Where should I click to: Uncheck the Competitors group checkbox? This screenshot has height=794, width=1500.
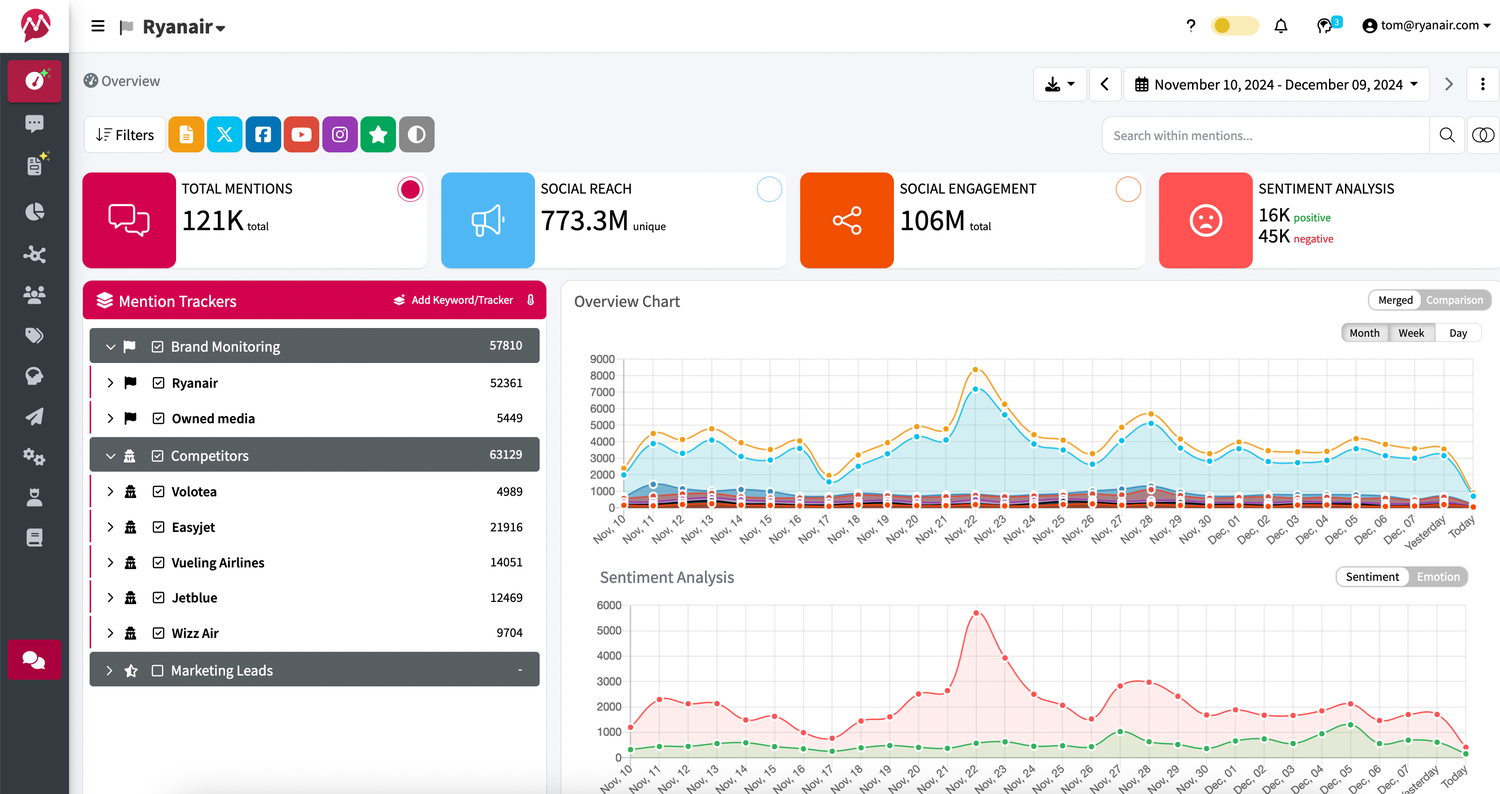pyautogui.click(x=157, y=456)
